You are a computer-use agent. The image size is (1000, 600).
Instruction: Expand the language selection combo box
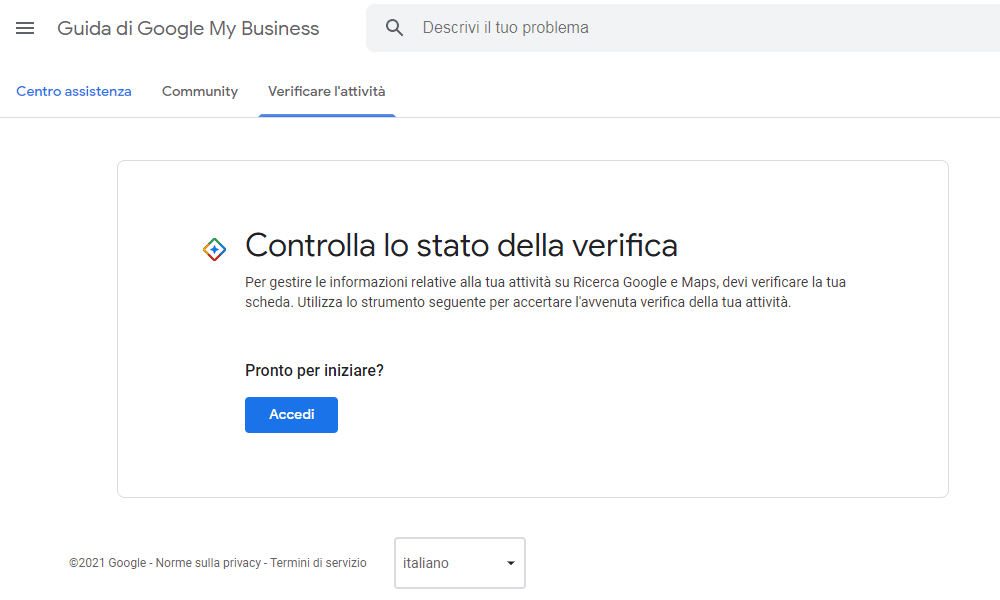[x=459, y=563]
